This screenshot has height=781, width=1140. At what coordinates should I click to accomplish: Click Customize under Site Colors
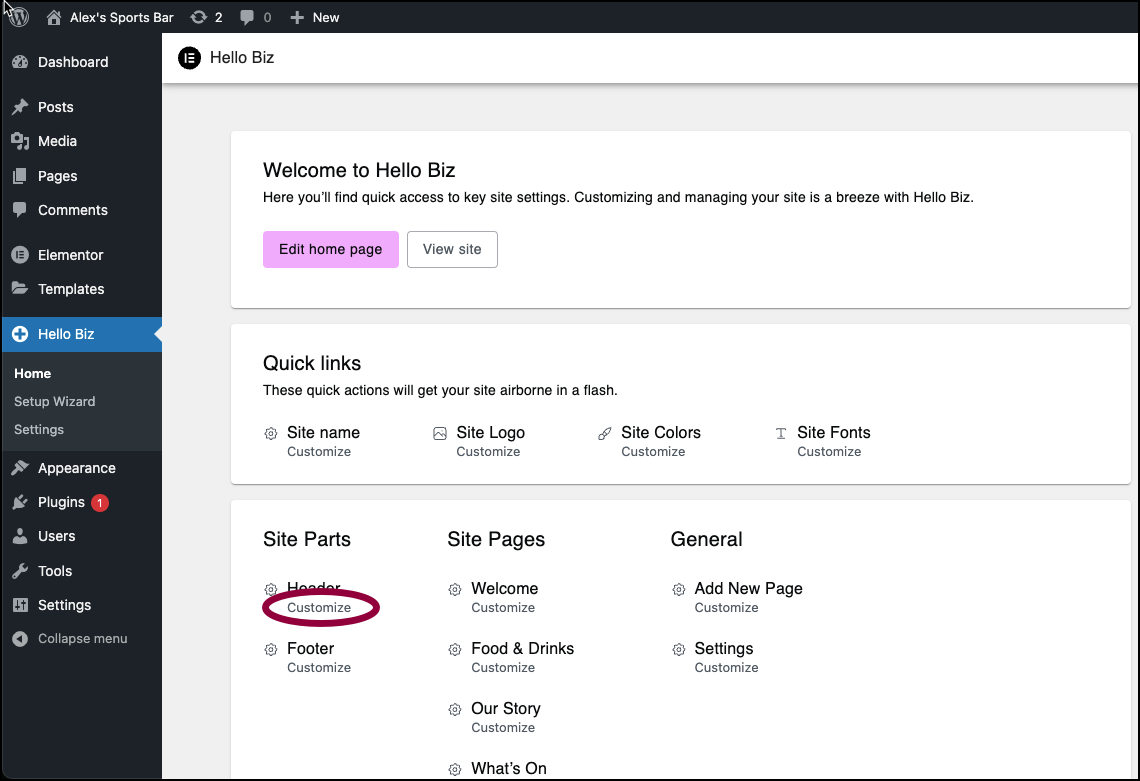tap(653, 452)
